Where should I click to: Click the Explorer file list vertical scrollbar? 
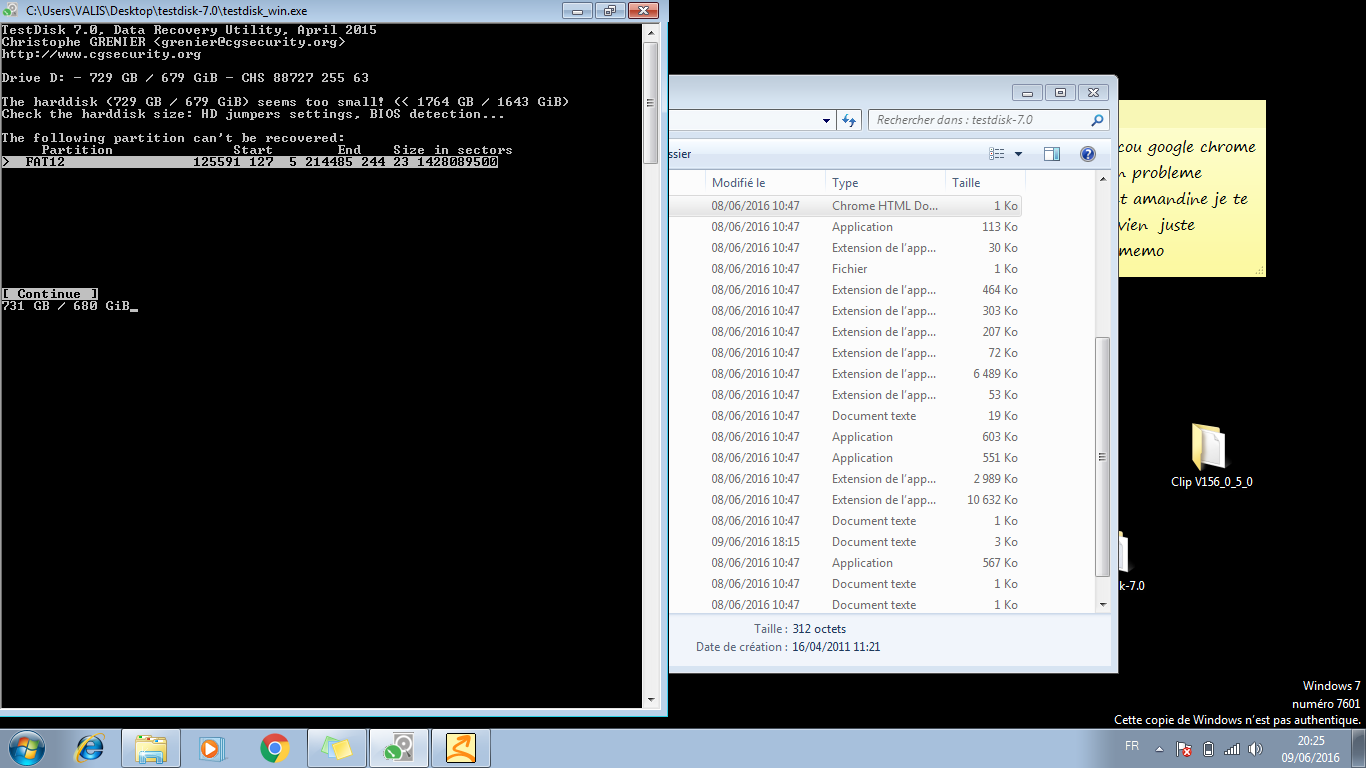point(1103,456)
